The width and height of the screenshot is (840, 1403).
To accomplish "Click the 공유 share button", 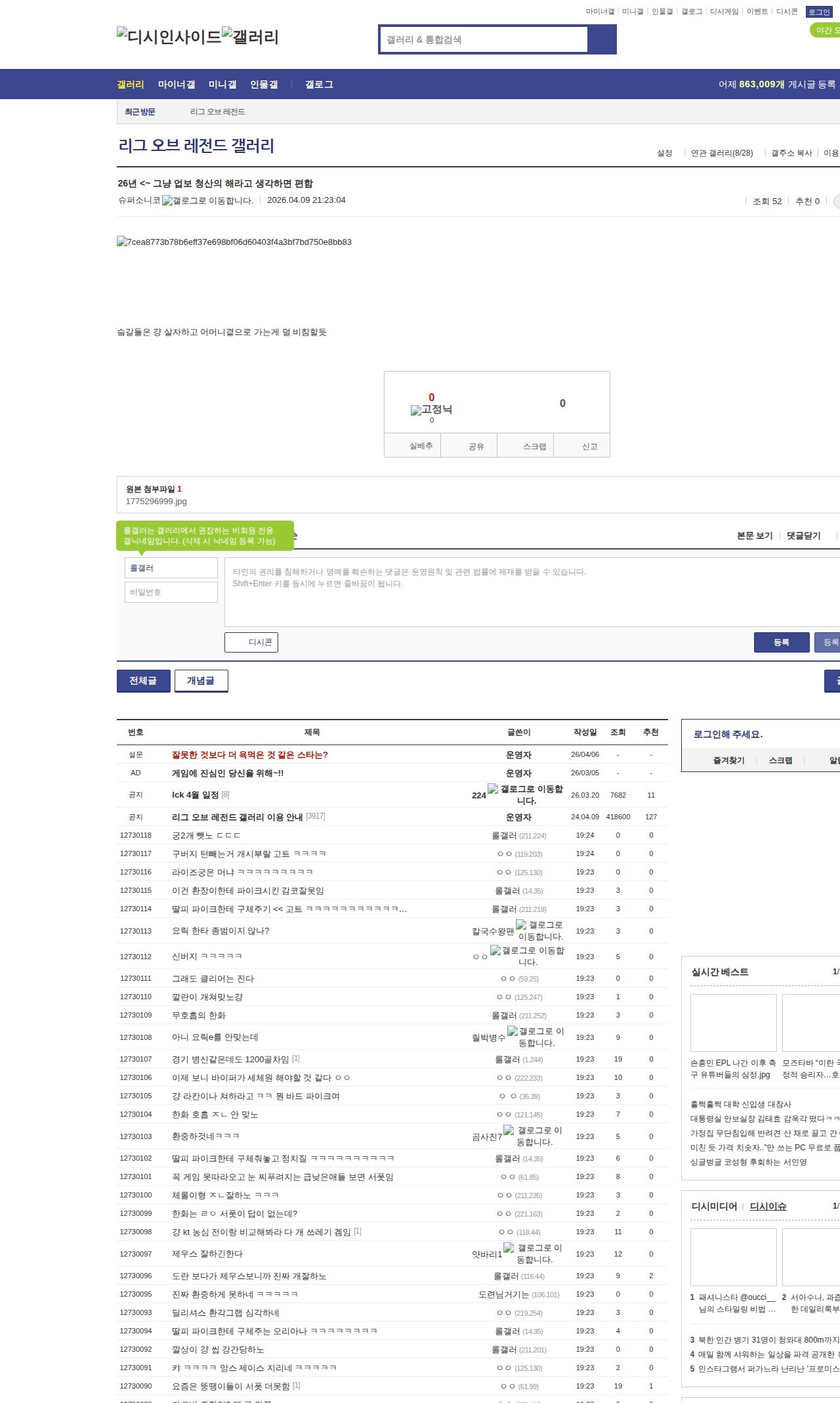I will coord(469,445).
